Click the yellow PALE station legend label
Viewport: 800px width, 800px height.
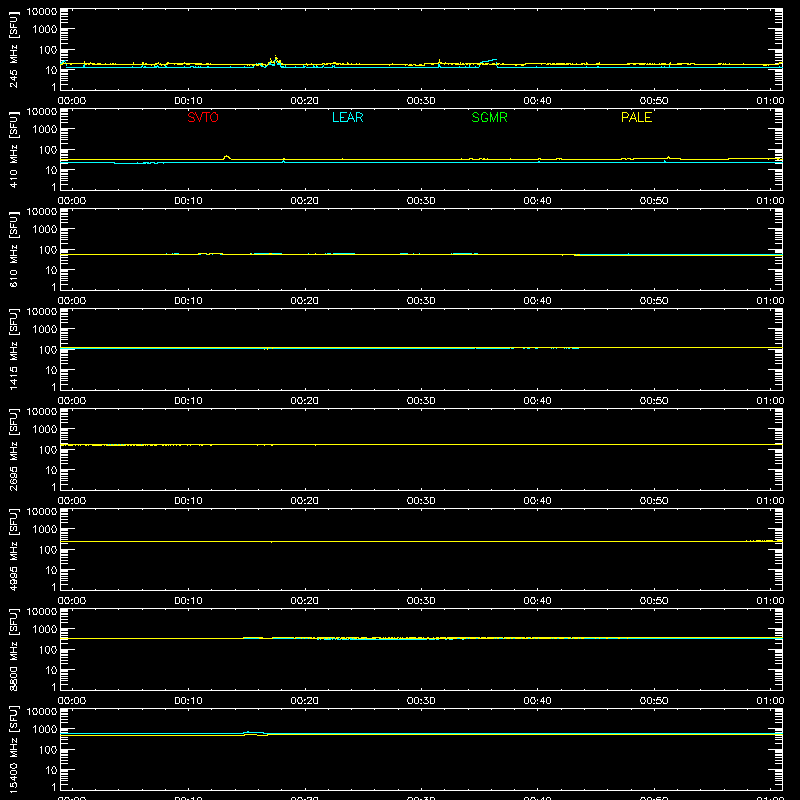click(636, 117)
